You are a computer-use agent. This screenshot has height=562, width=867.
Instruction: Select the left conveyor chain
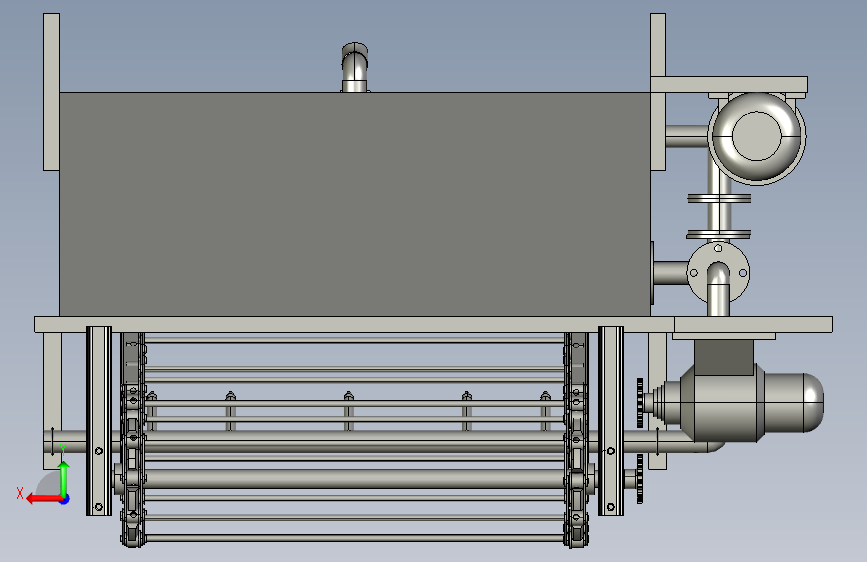tap(133, 440)
